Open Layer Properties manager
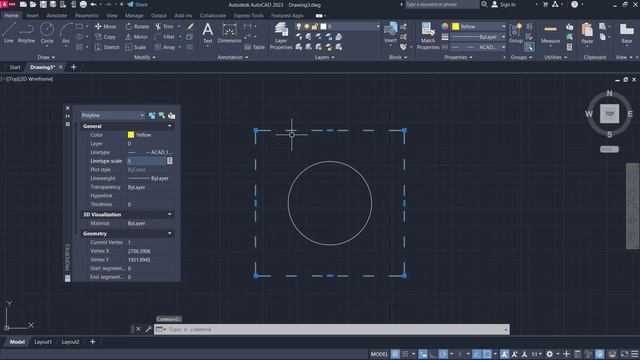640x360 pixels. 281,36
